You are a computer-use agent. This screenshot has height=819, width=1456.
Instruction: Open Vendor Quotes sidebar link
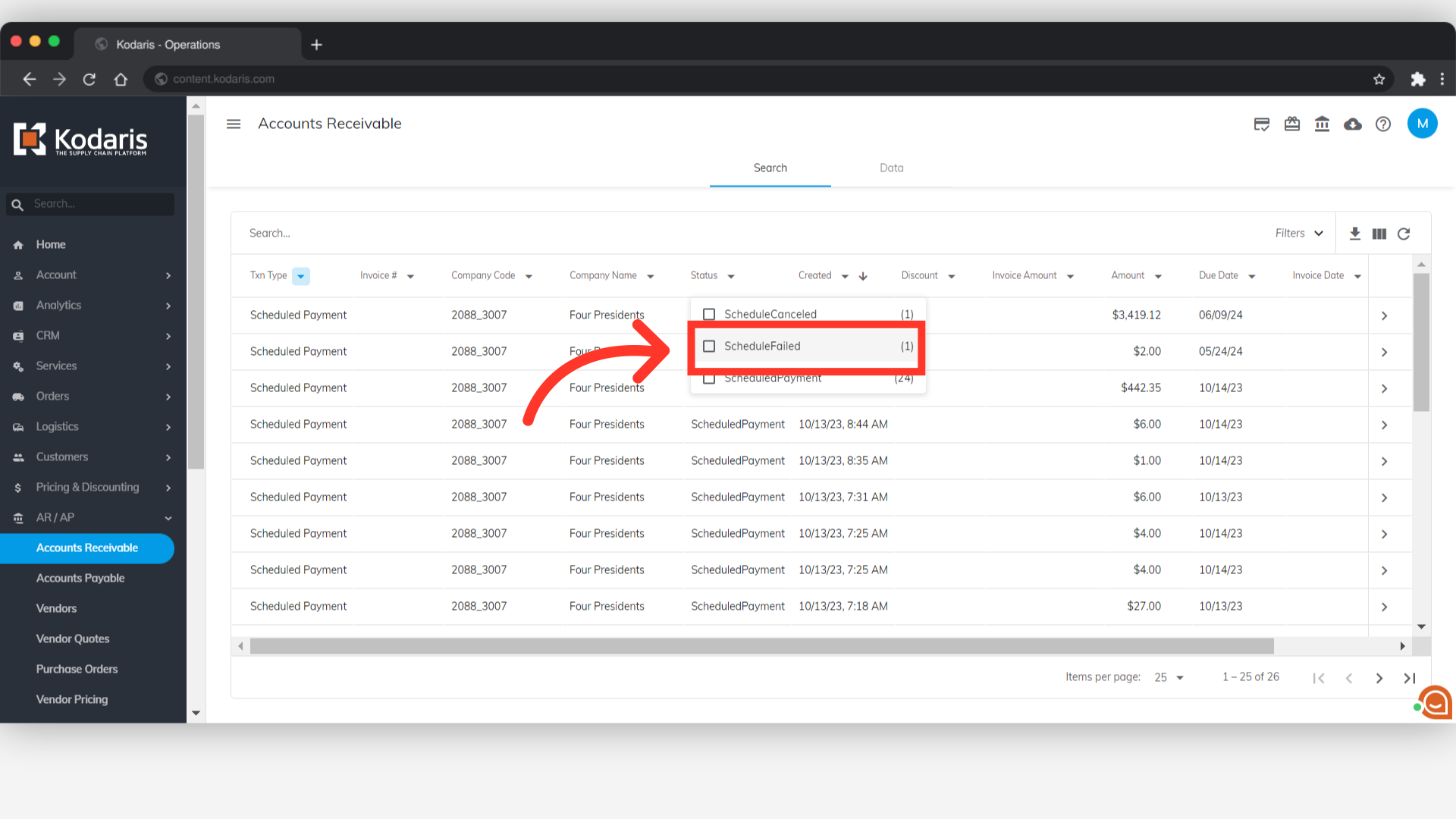point(73,639)
